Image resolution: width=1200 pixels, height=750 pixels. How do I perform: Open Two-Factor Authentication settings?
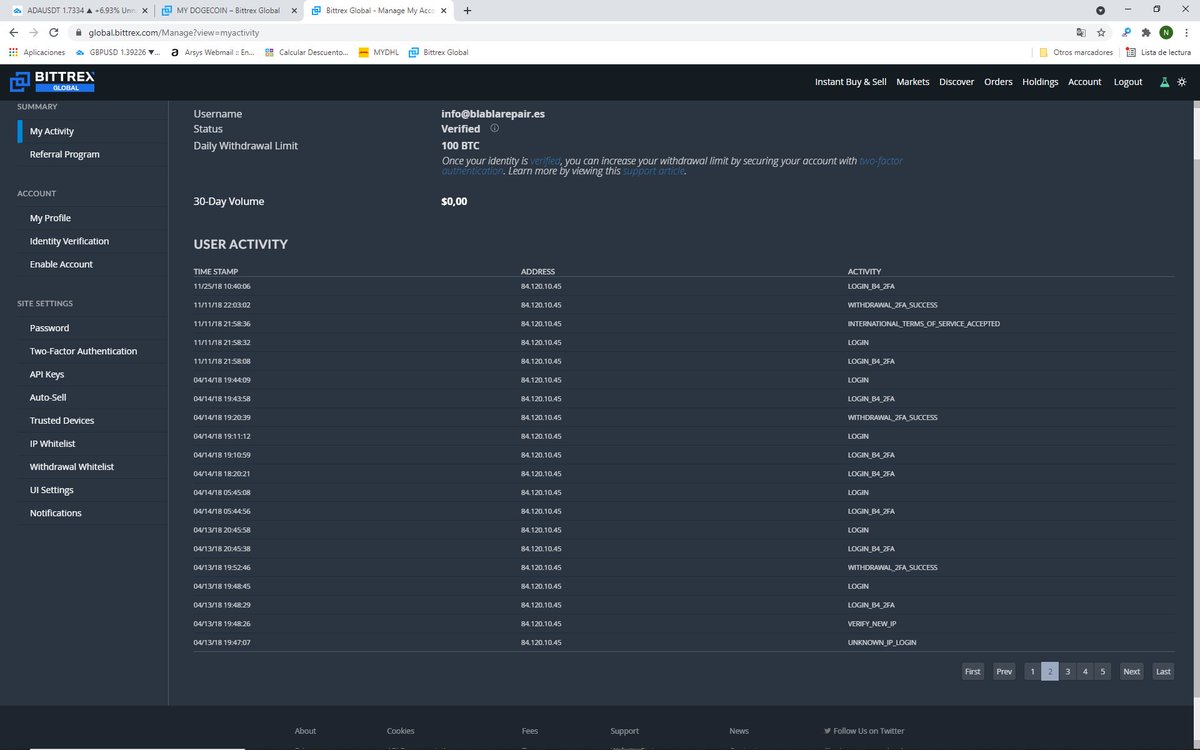(x=84, y=351)
